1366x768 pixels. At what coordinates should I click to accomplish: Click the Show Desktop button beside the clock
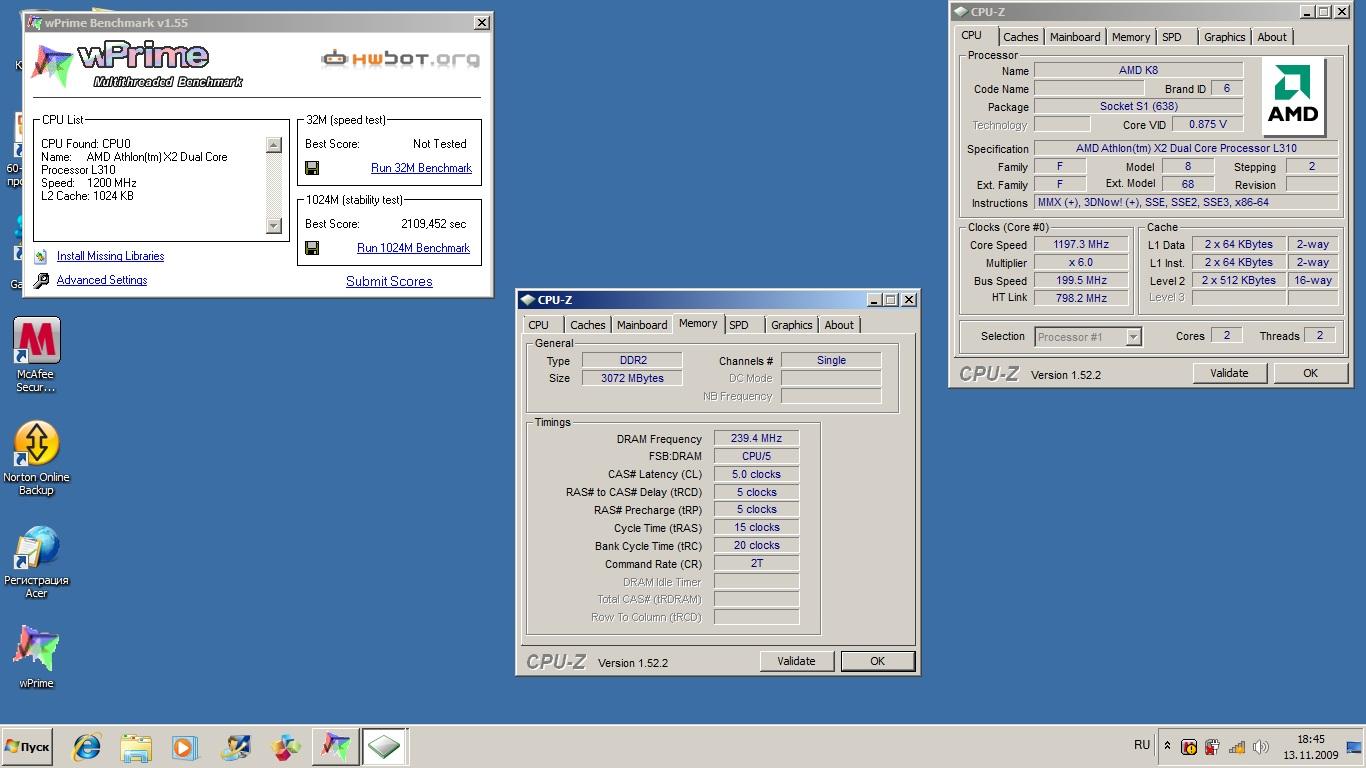coord(1354,747)
